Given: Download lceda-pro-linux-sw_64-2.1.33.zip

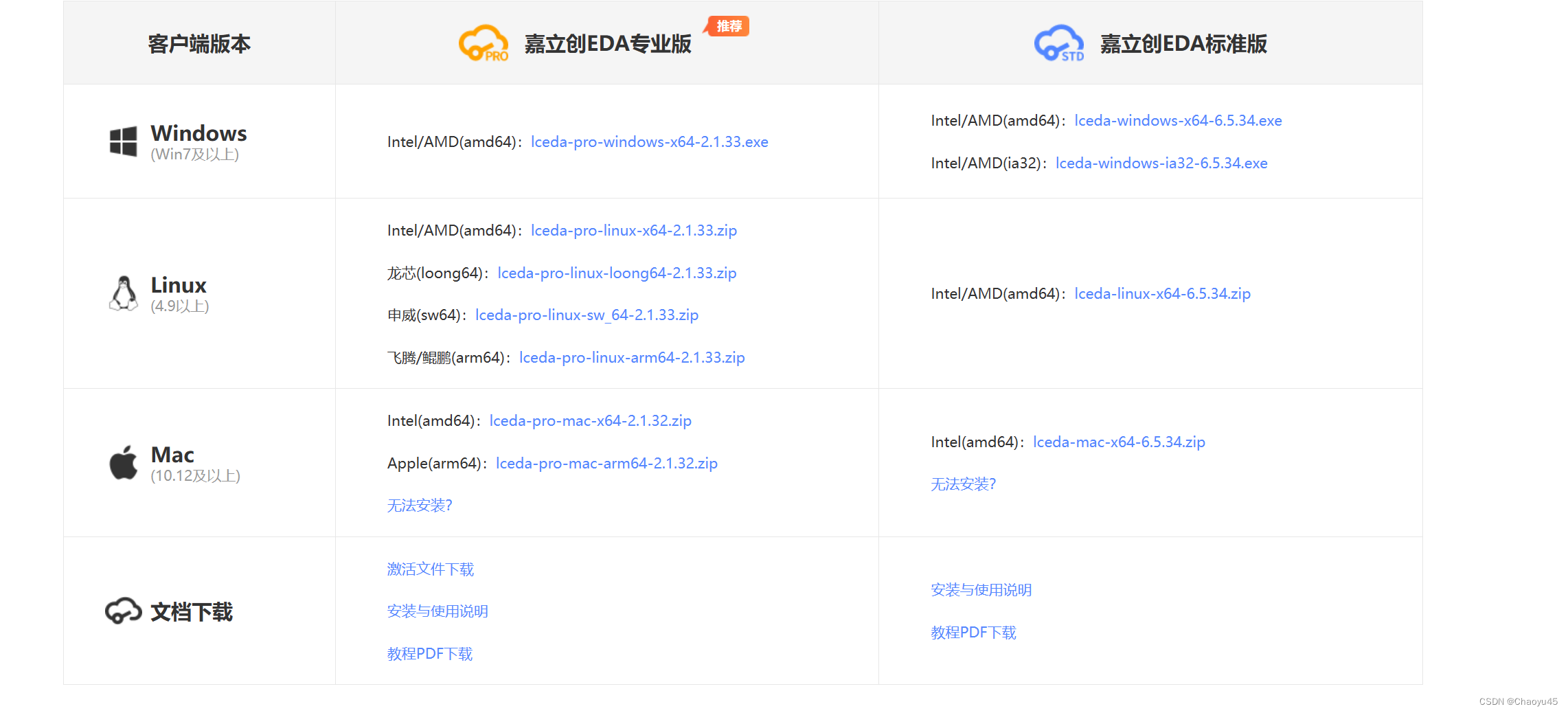Looking at the screenshot, I should coord(587,315).
